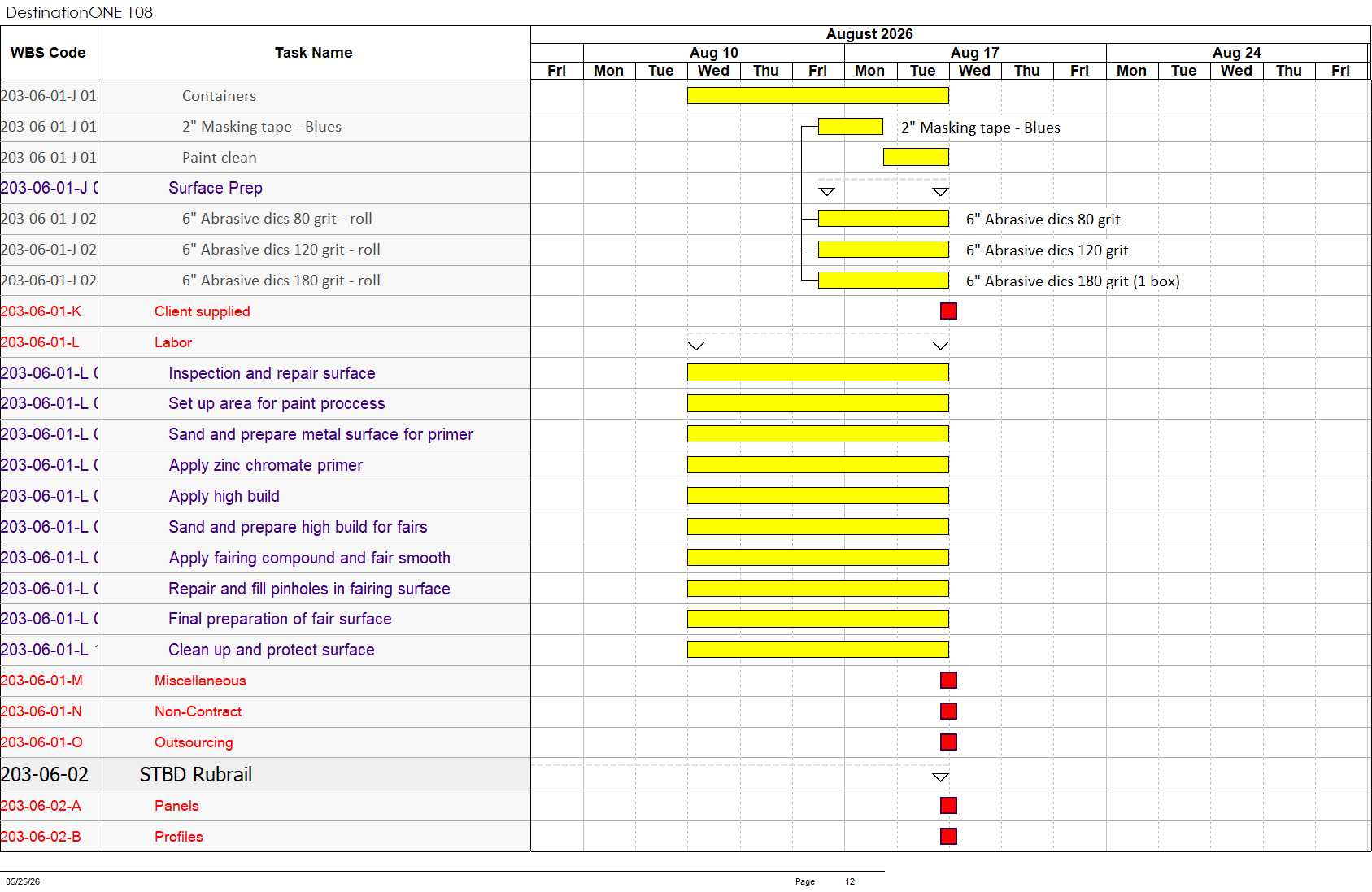Click the red milestone marker for Client supplied

tap(948, 311)
